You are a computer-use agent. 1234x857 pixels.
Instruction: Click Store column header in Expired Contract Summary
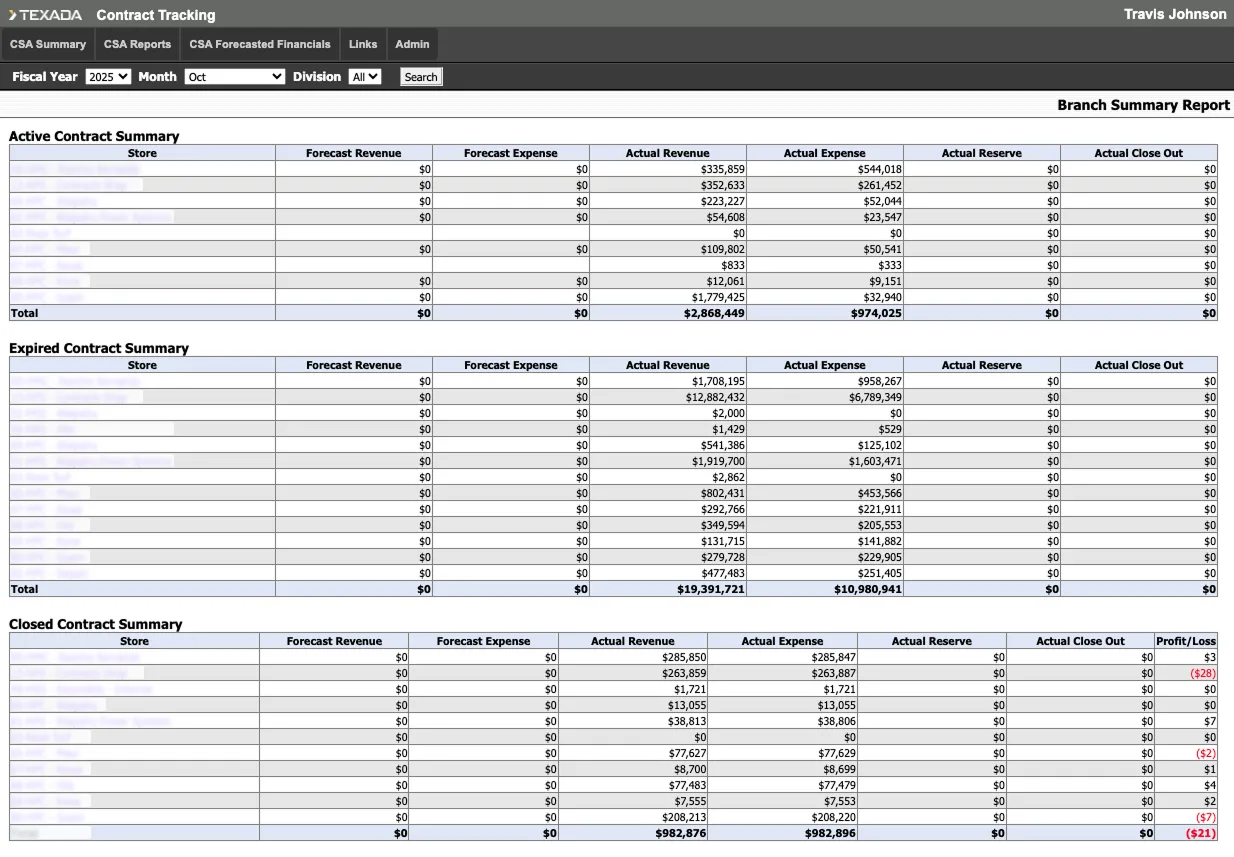click(142, 365)
